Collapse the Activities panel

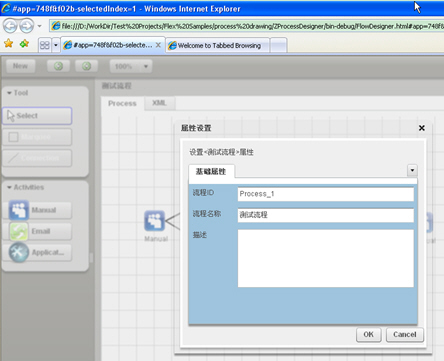pos(9,187)
